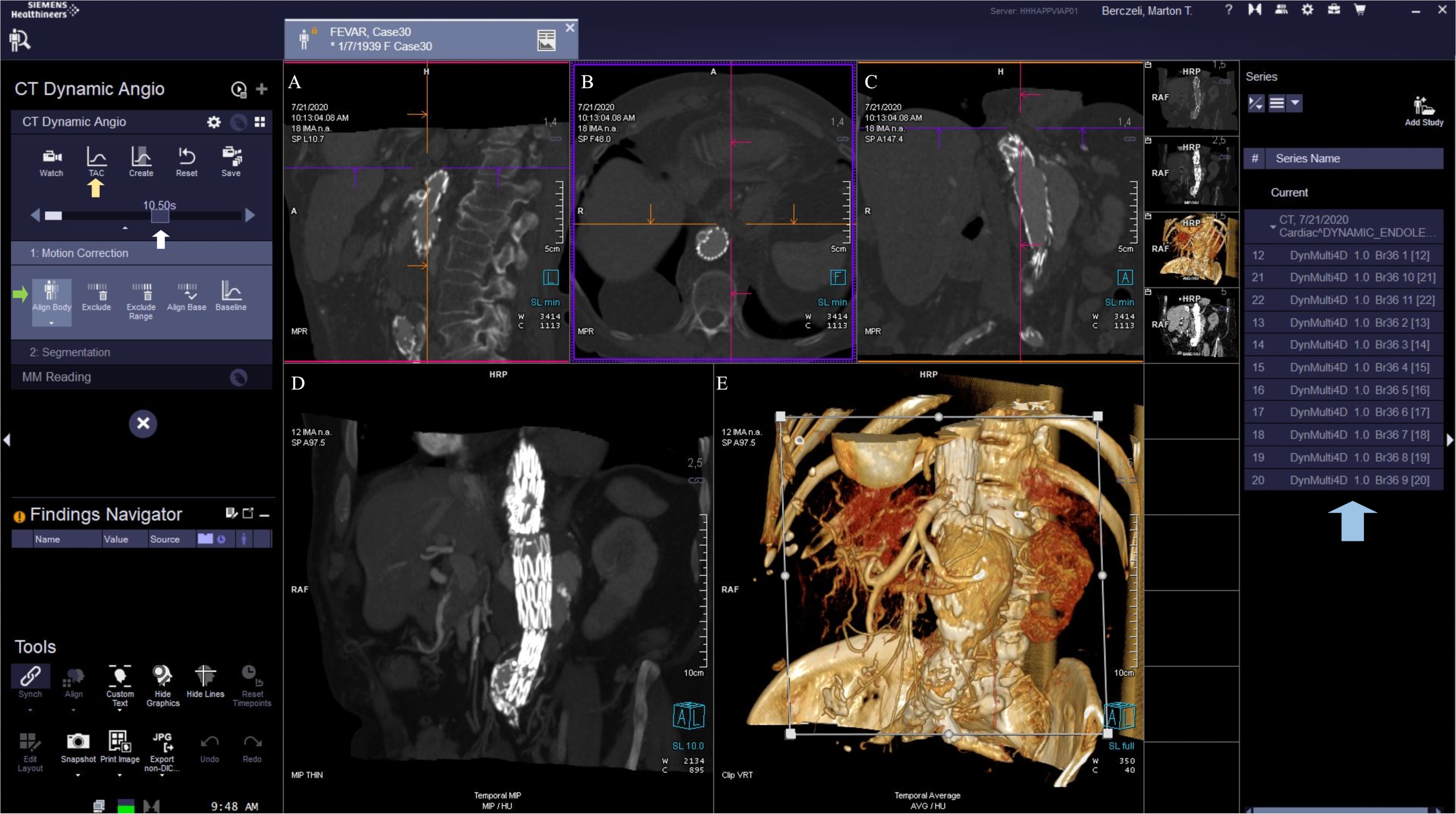Open the TAC curve tool
This screenshot has height=814, width=1456.
pyautogui.click(x=96, y=157)
